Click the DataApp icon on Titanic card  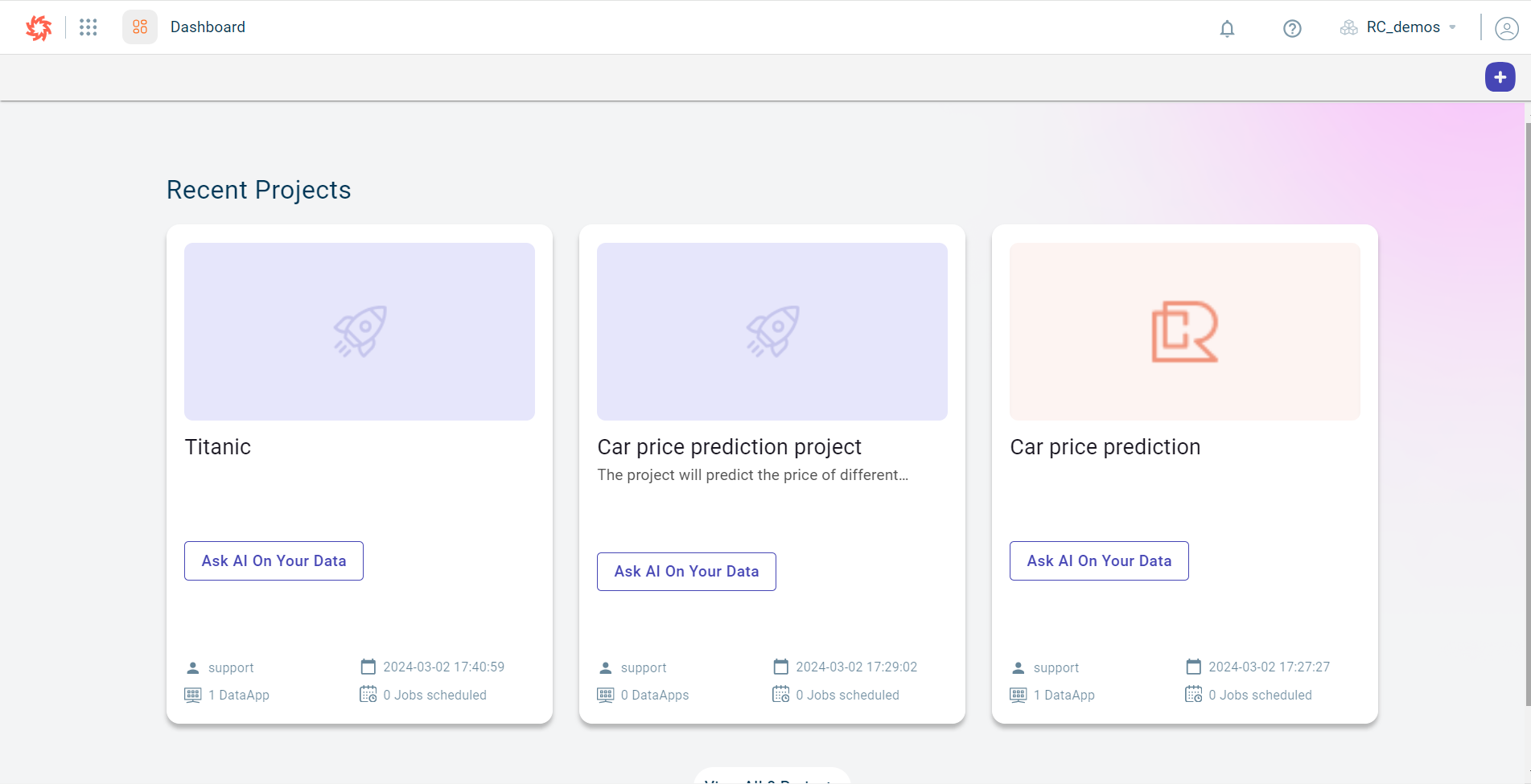(x=193, y=695)
